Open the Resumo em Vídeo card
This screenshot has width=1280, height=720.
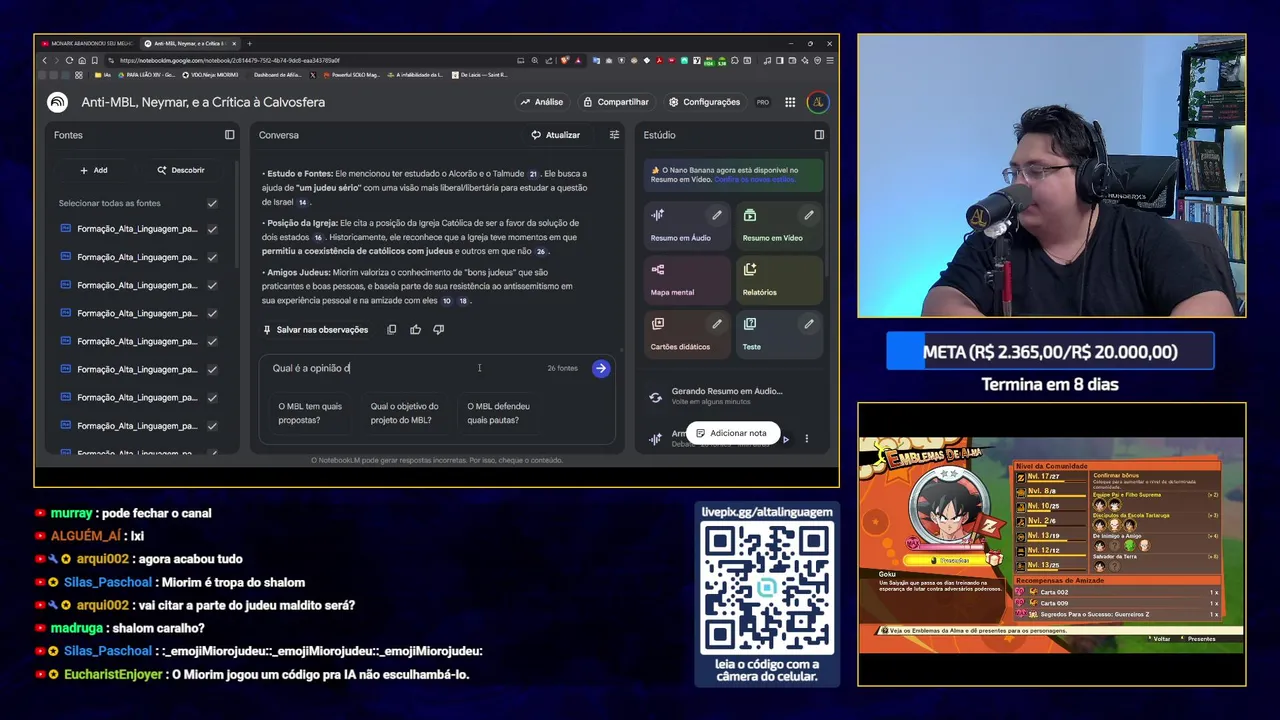click(778, 226)
